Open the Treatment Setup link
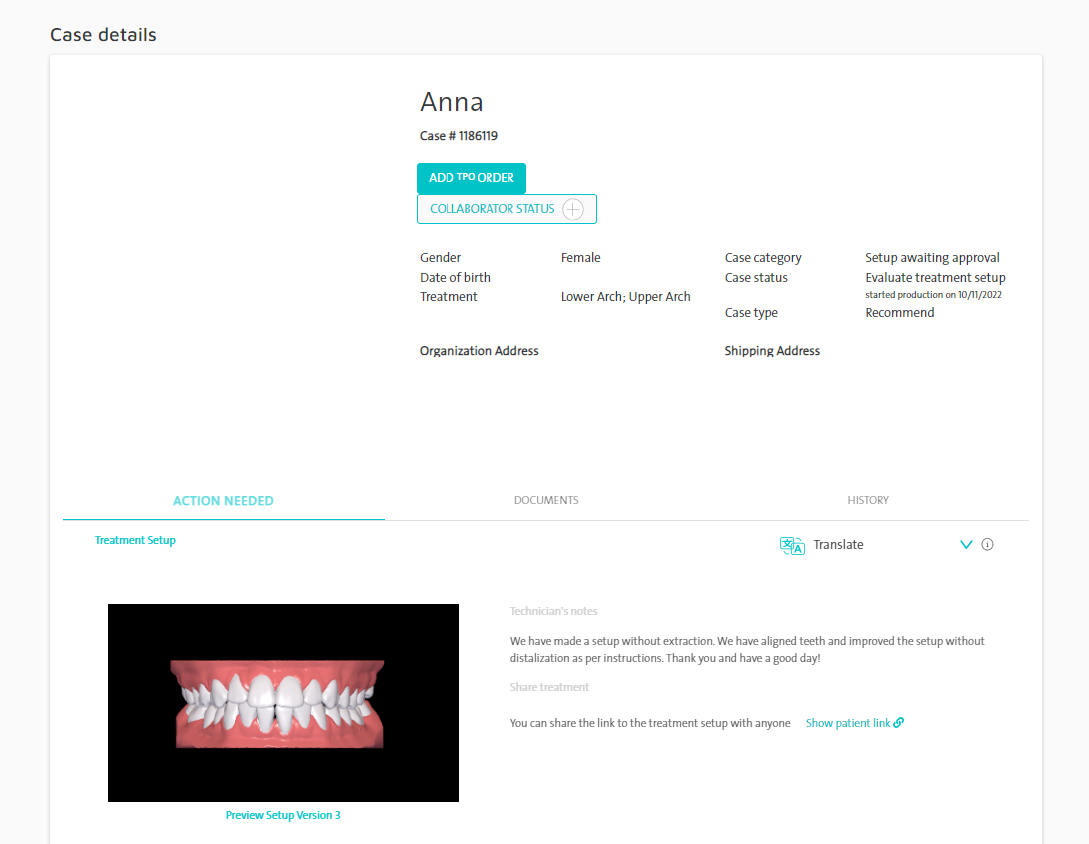 [x=135, y=540]
